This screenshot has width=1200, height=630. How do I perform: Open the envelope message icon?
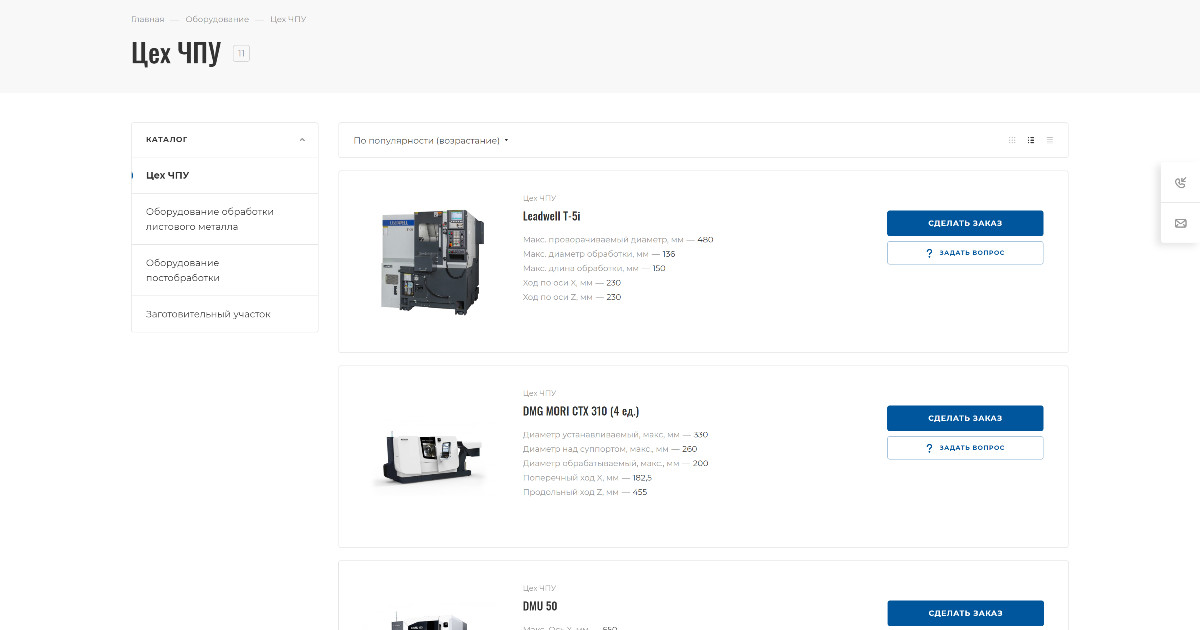coord(1180,223)
